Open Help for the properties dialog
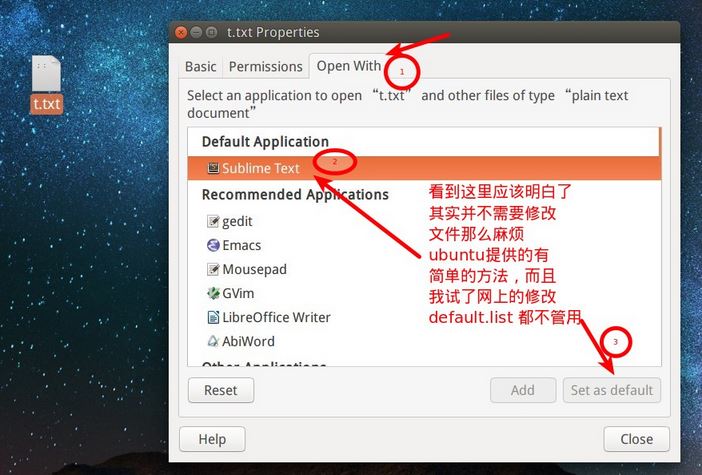The width and height of the screenshot is (702, 475). pyautogui.click(x=212, y=439)
